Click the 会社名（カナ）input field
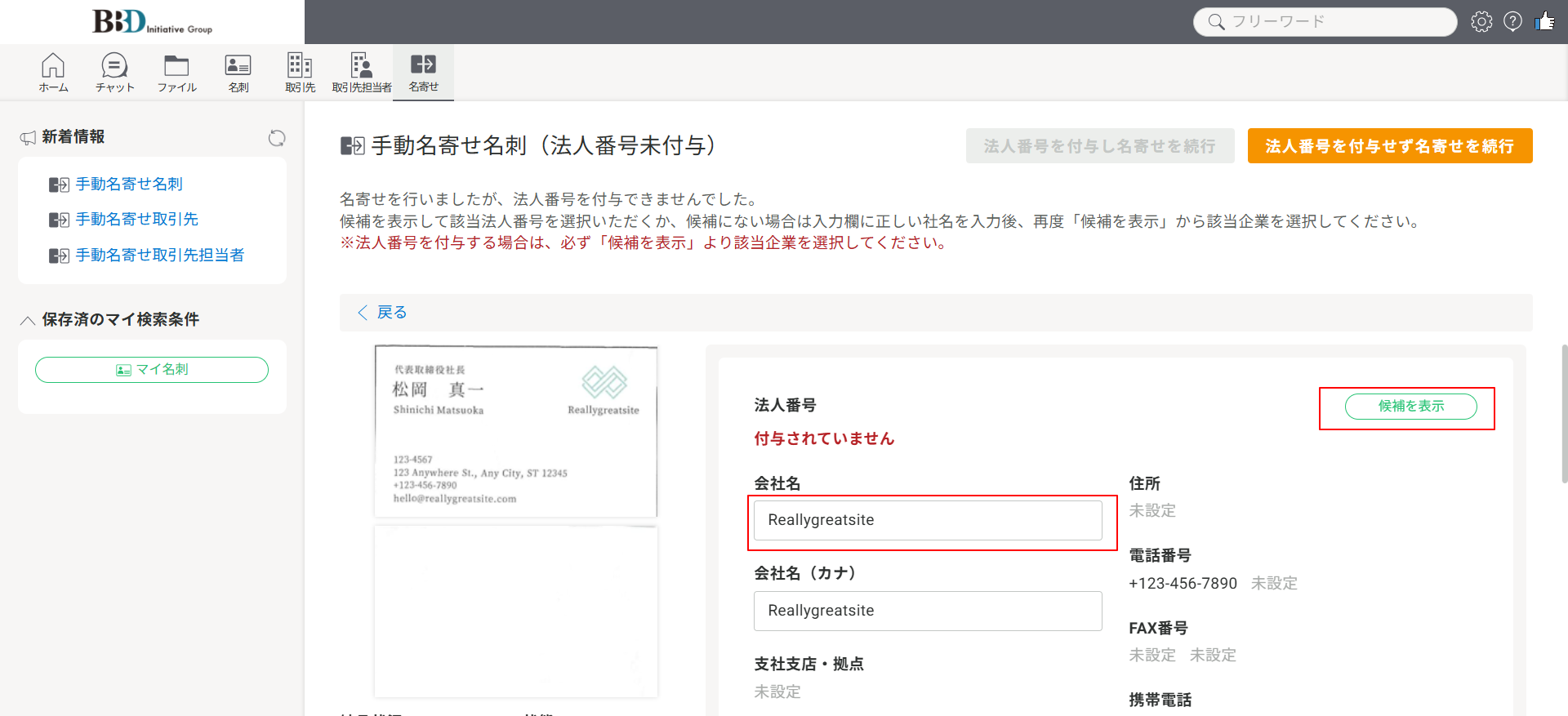The width and height of the screenshot is (1568, 716). coord(928,611)
